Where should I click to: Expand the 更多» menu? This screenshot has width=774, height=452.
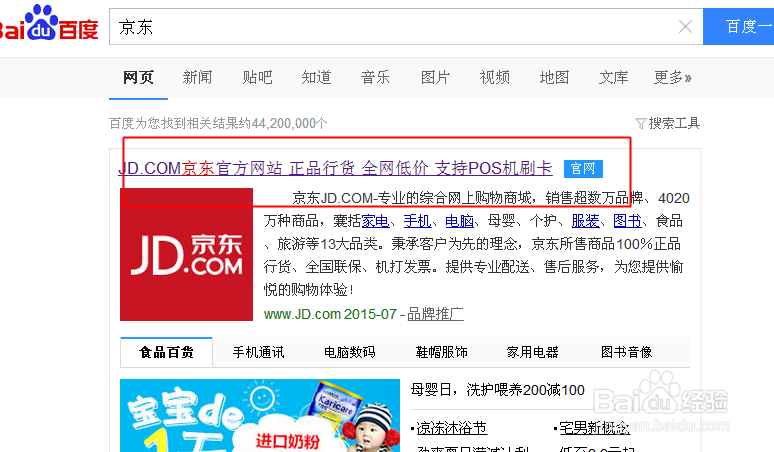[x=672, y=77]
